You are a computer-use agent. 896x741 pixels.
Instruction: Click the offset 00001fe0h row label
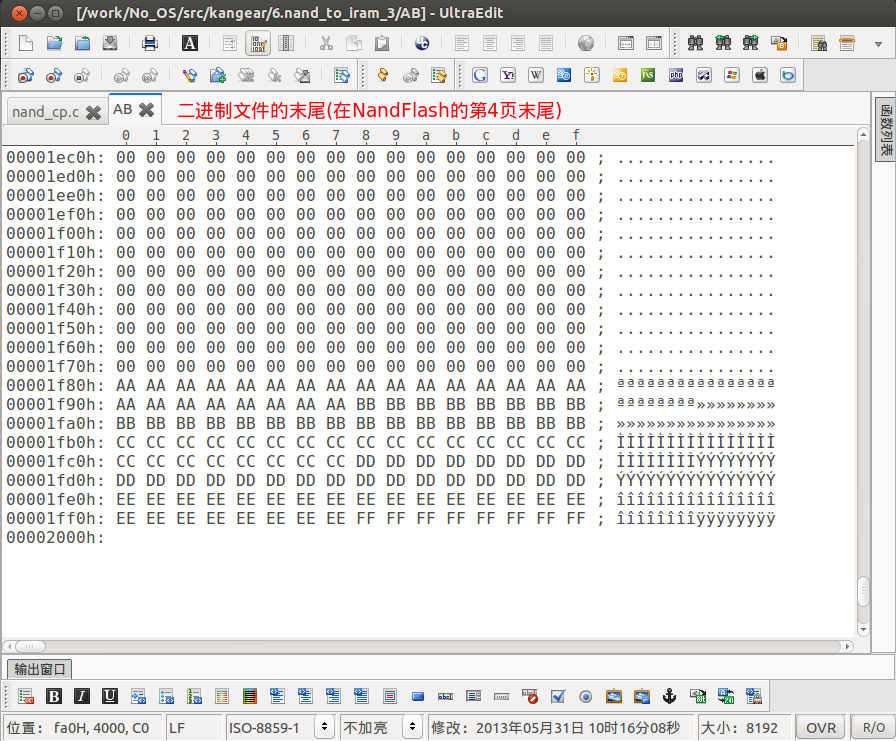pyautogui.click(x=55, y=500)
